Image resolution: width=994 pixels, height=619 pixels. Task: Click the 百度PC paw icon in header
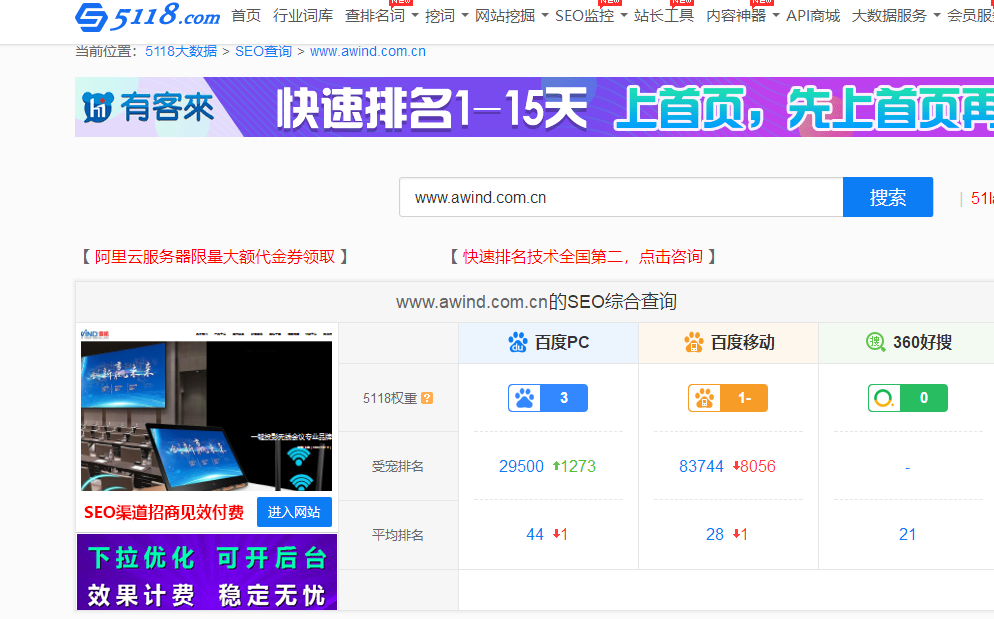tap(517, 342)
